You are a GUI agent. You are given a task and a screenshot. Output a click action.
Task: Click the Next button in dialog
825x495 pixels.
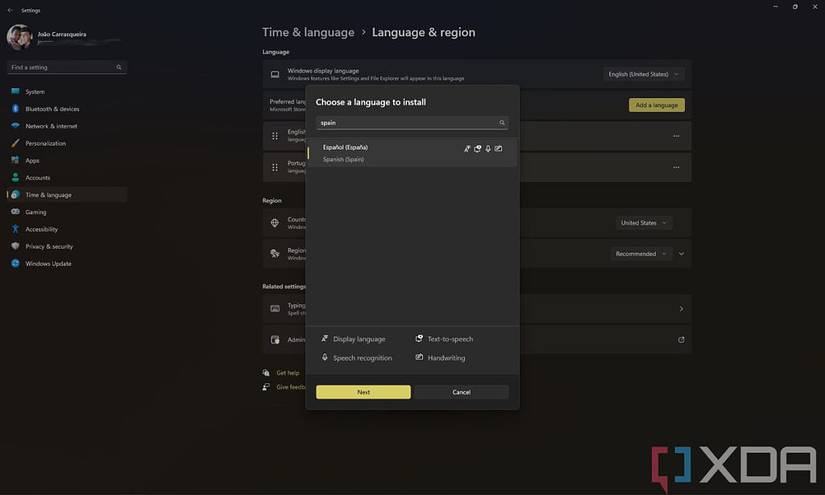364,392
